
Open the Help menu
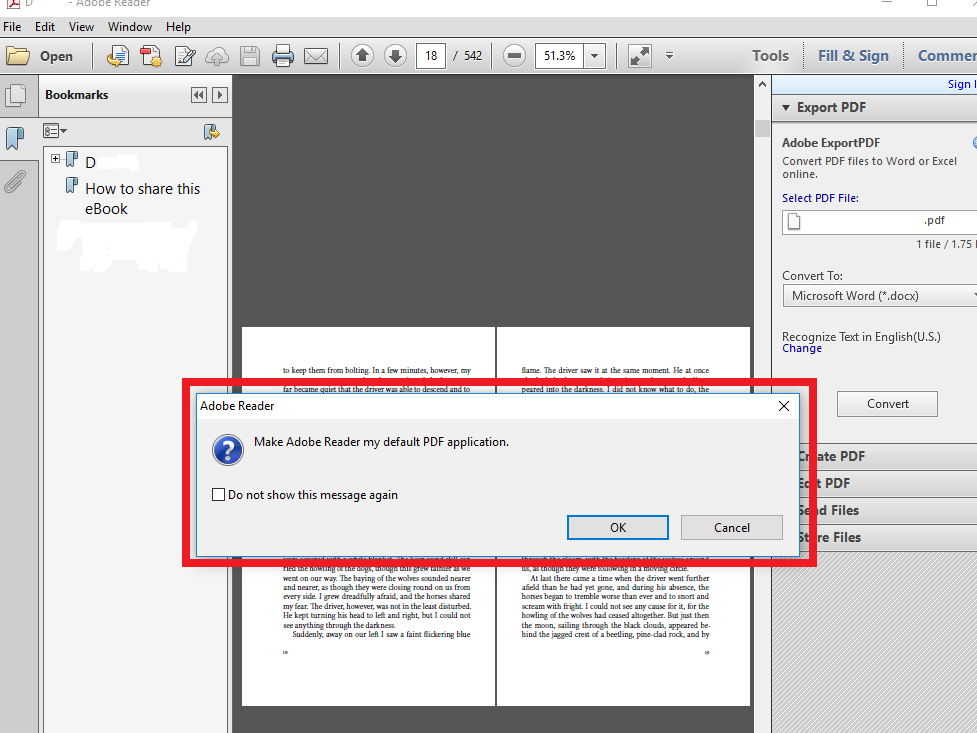pyautogui.click(x=178, y=27)
